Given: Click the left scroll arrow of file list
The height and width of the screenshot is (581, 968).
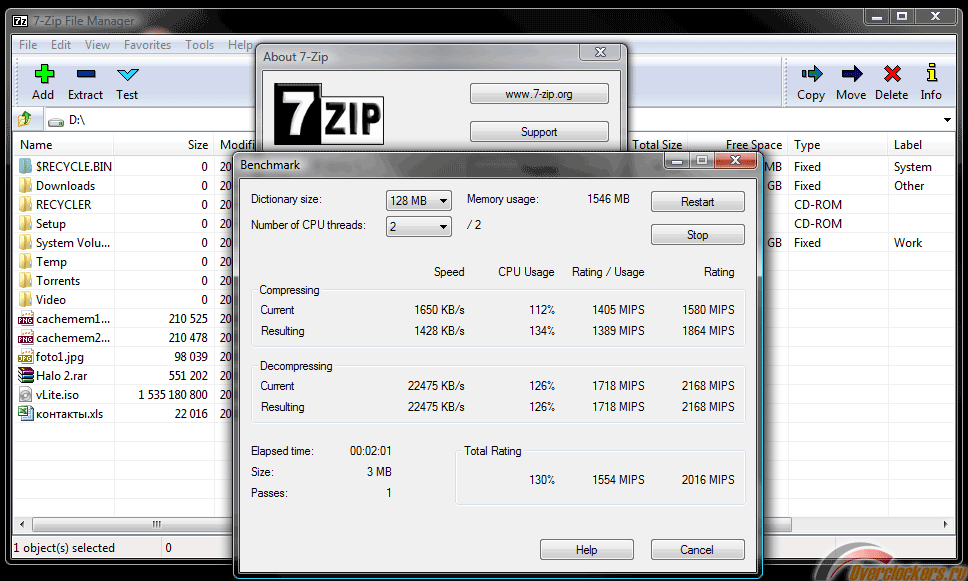Looking at the screenshot, I should (22, 524).
